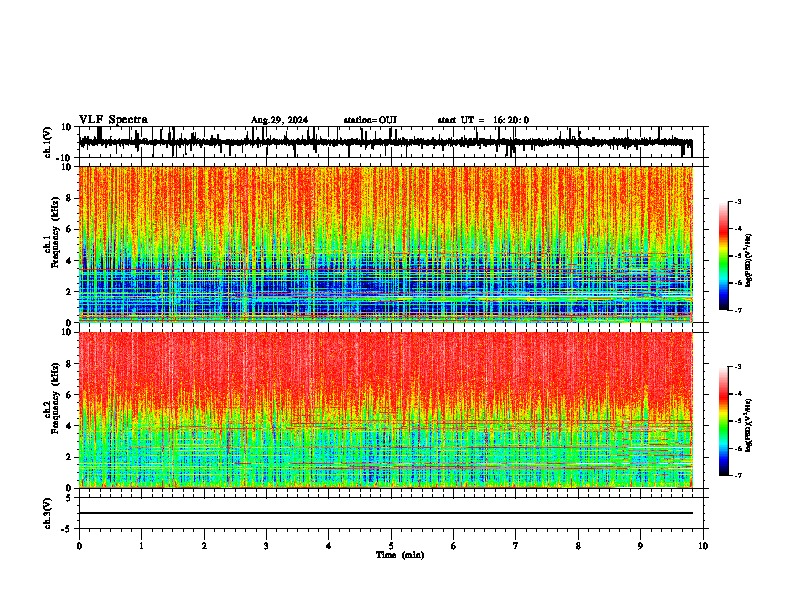792x612 pixels.
Task: Click the 'start UT = 16:20:0' label
Action: (x=483, y=120)
